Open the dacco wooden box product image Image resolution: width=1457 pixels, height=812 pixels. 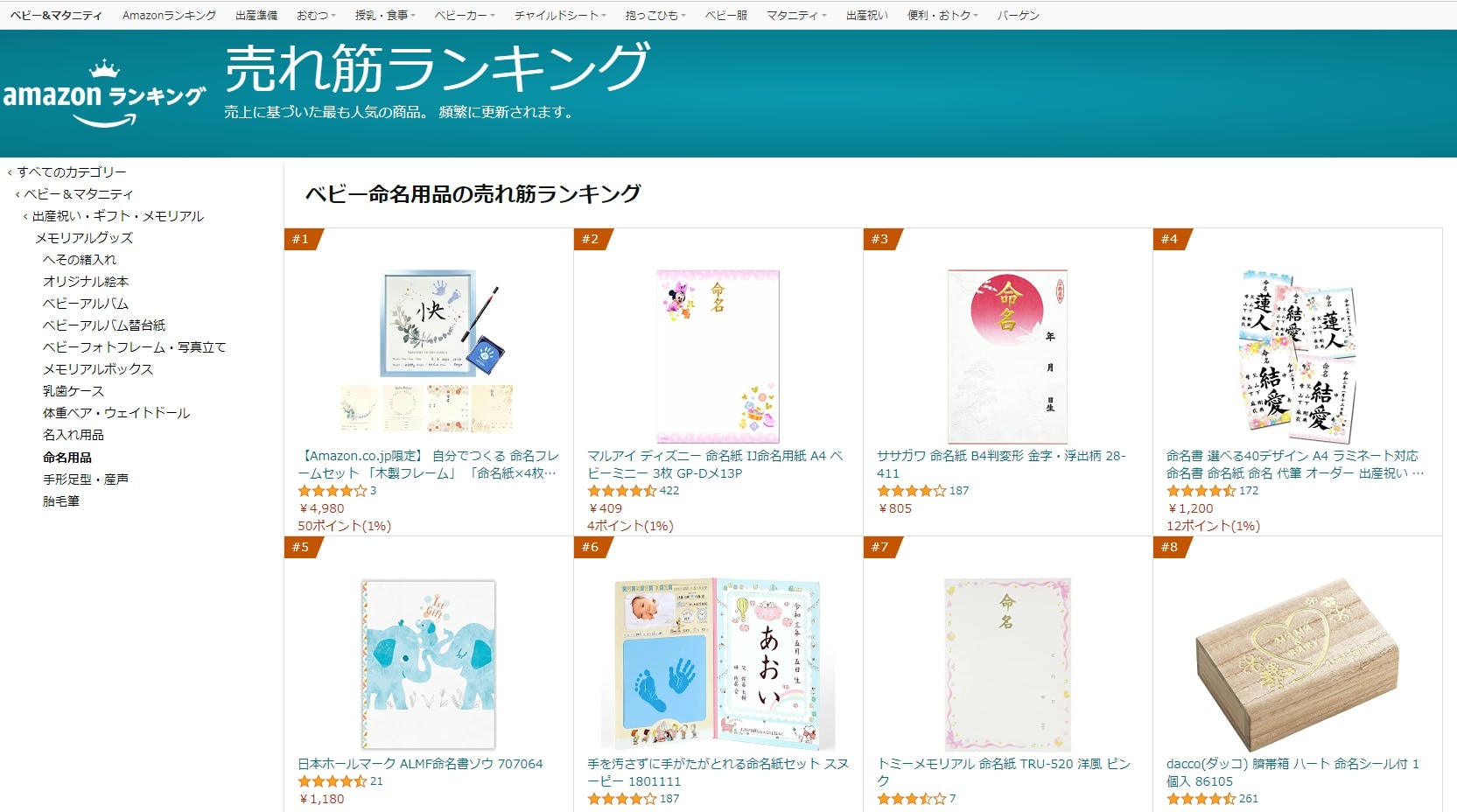pos(1297,663)
